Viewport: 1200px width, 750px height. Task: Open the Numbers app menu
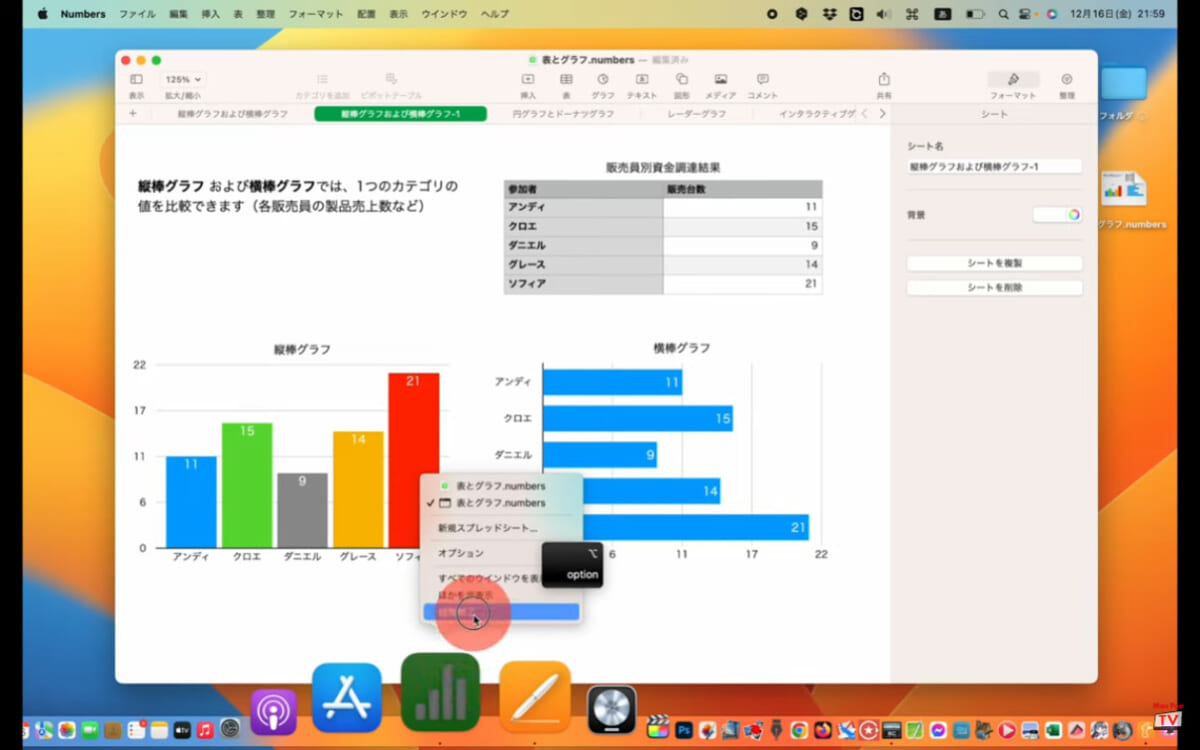point(83,14)
